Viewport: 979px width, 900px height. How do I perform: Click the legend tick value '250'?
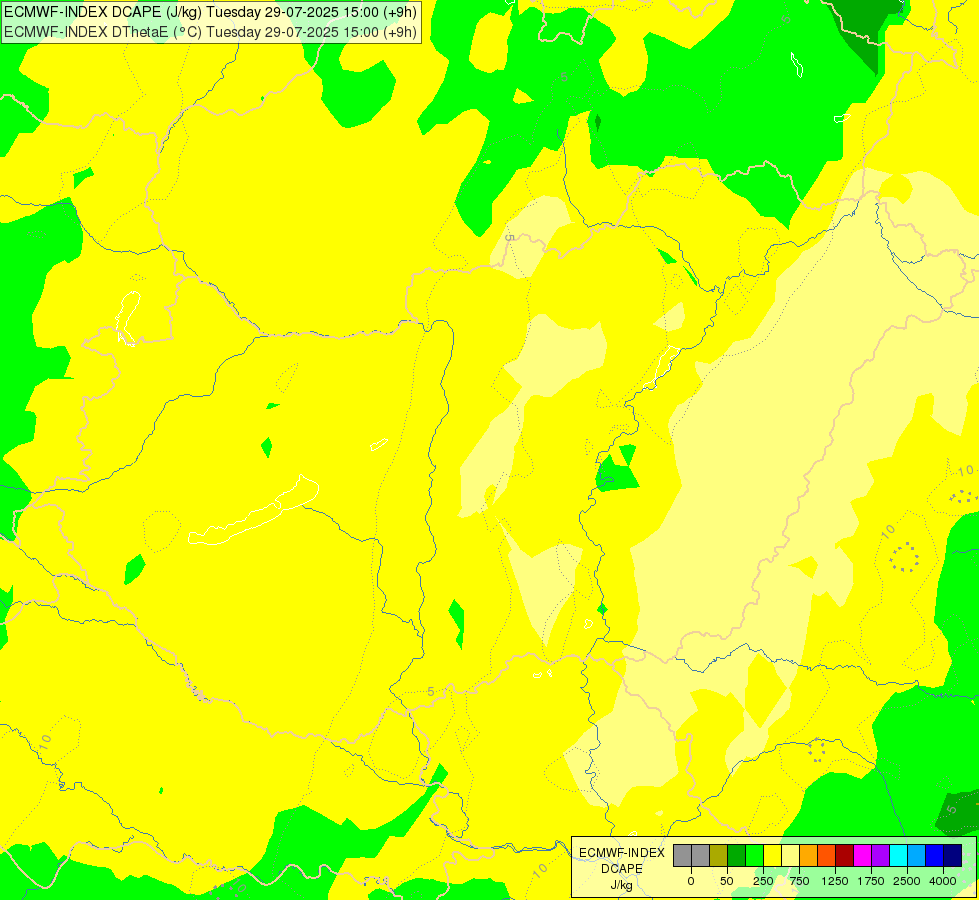pyautogui.click(x=763, y=881)
